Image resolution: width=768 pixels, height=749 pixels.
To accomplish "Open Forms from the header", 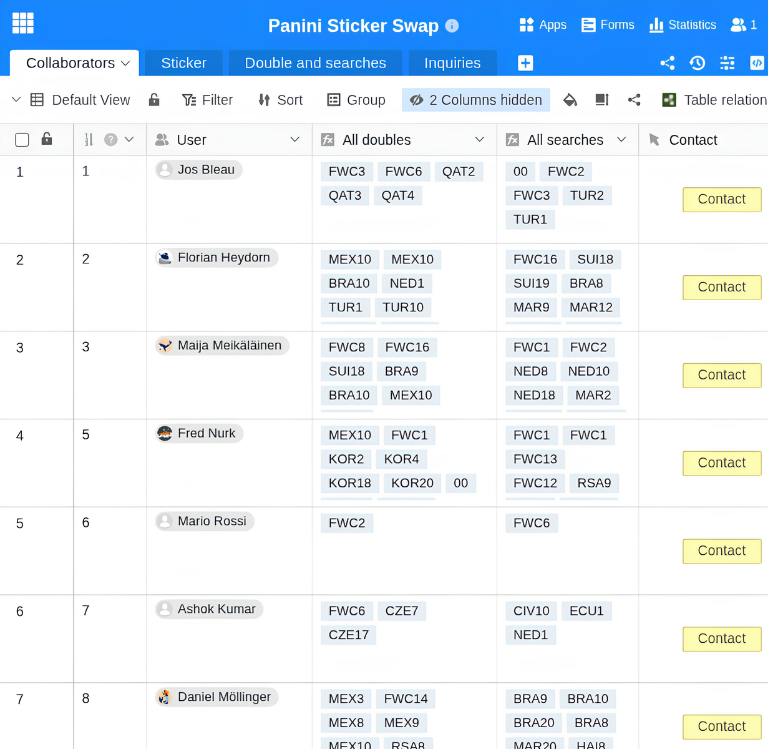I will pos(607,24).
